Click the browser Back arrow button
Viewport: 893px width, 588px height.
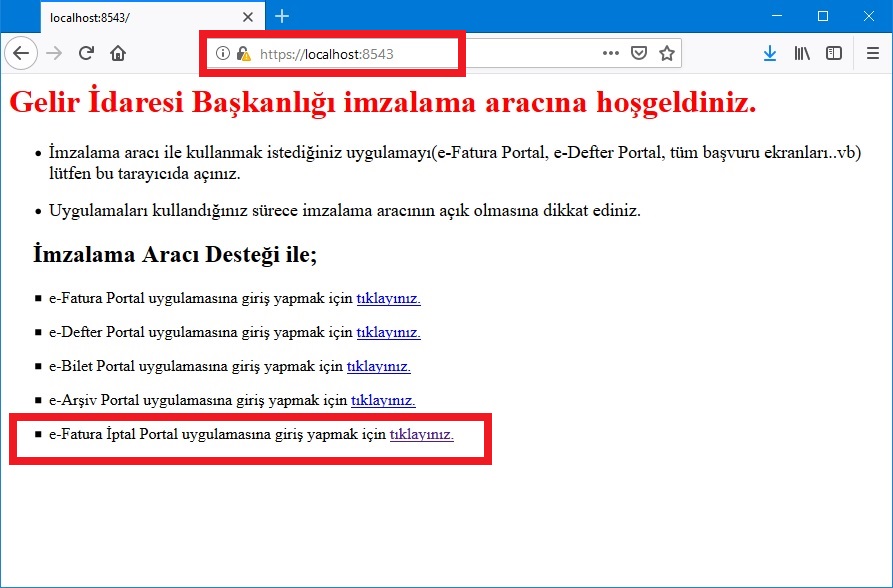click(21, 54)
